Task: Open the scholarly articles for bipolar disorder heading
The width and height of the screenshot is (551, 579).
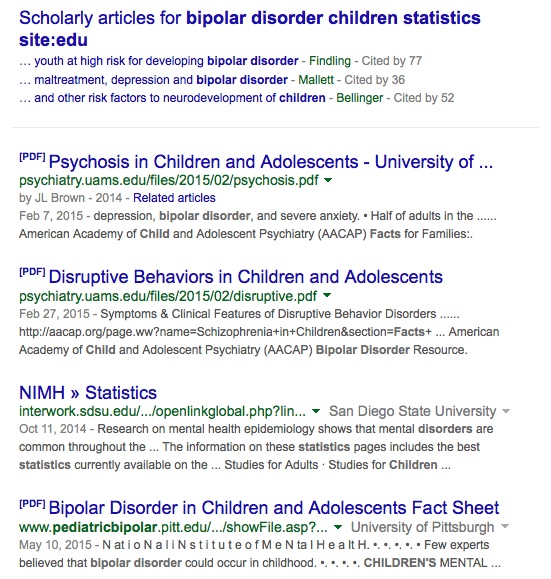Action: 250,29
